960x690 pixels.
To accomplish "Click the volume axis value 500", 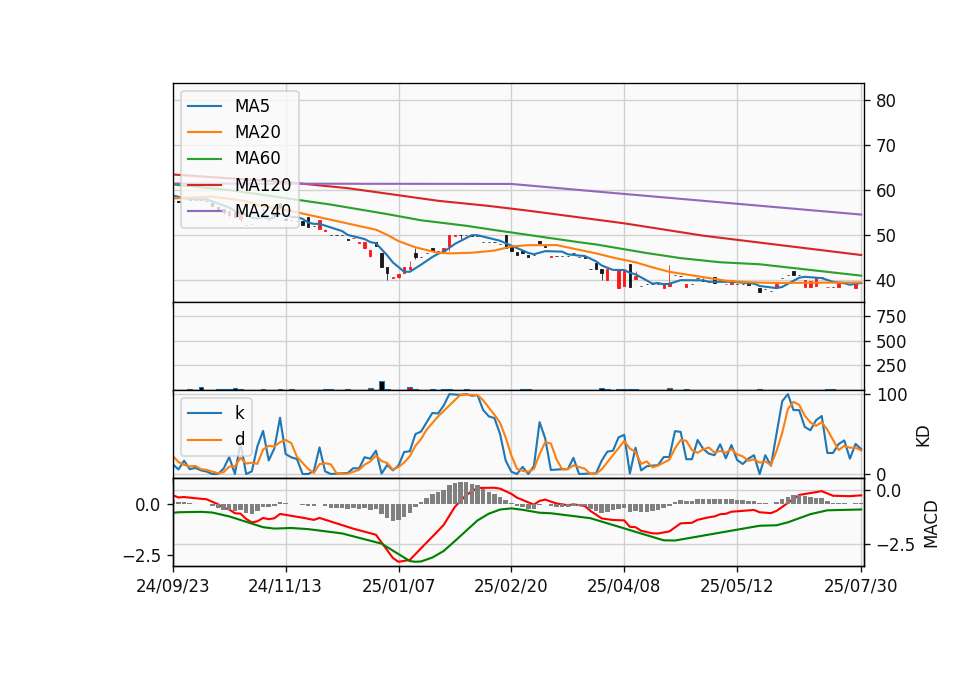I will click(891, 342).
